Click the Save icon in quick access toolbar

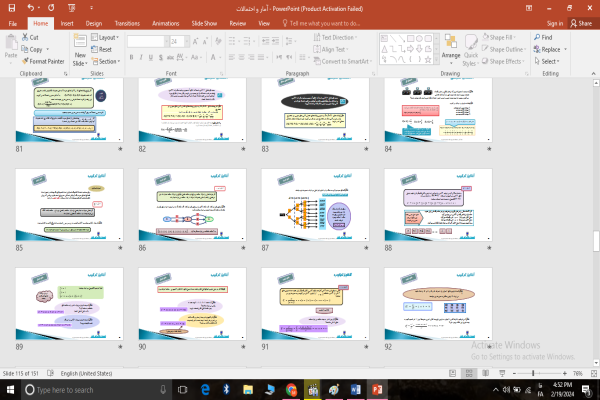[x=12, y=8]
